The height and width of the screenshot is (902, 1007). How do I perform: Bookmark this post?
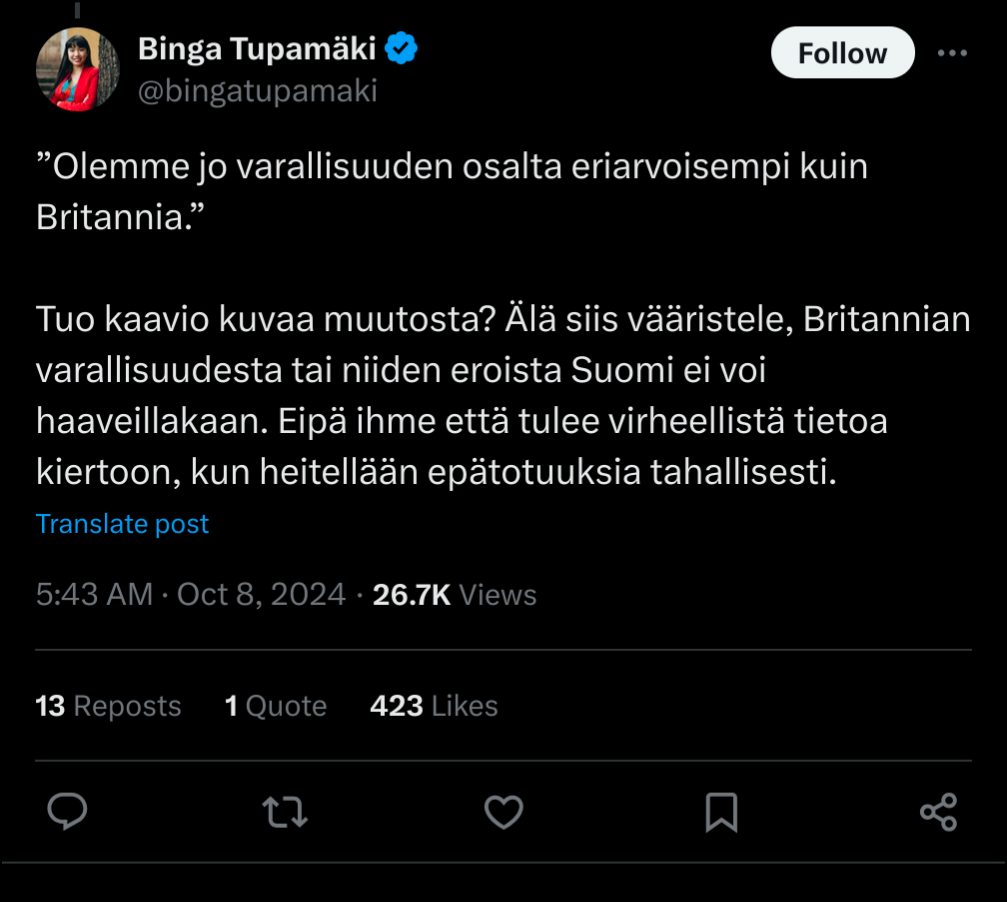click(x=721, y=811)
